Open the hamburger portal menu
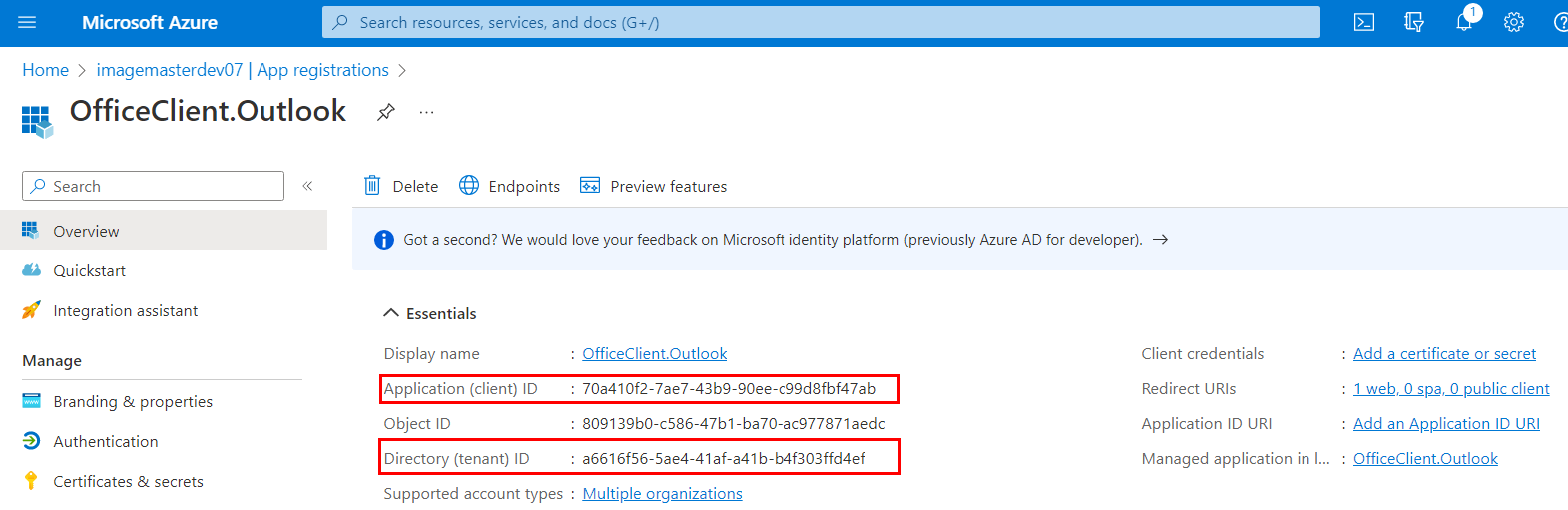Screen dimensions: 1568x510 tap(27, 22)
